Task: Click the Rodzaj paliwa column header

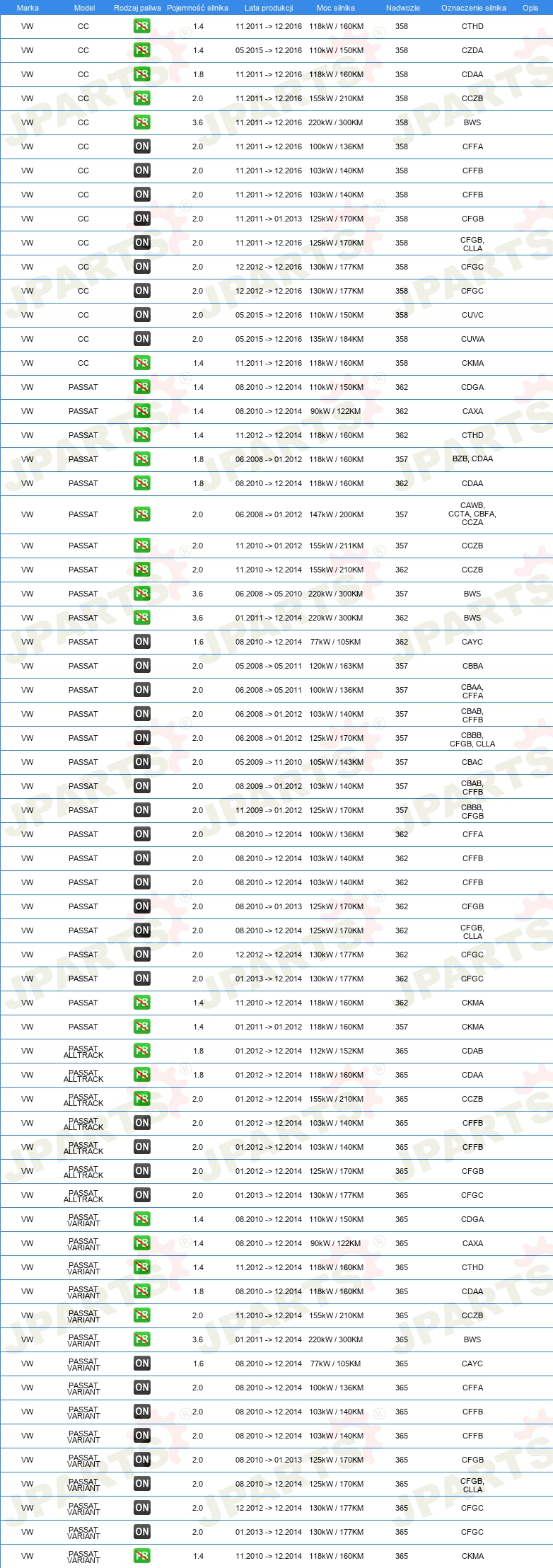Action: click(137, 8)
